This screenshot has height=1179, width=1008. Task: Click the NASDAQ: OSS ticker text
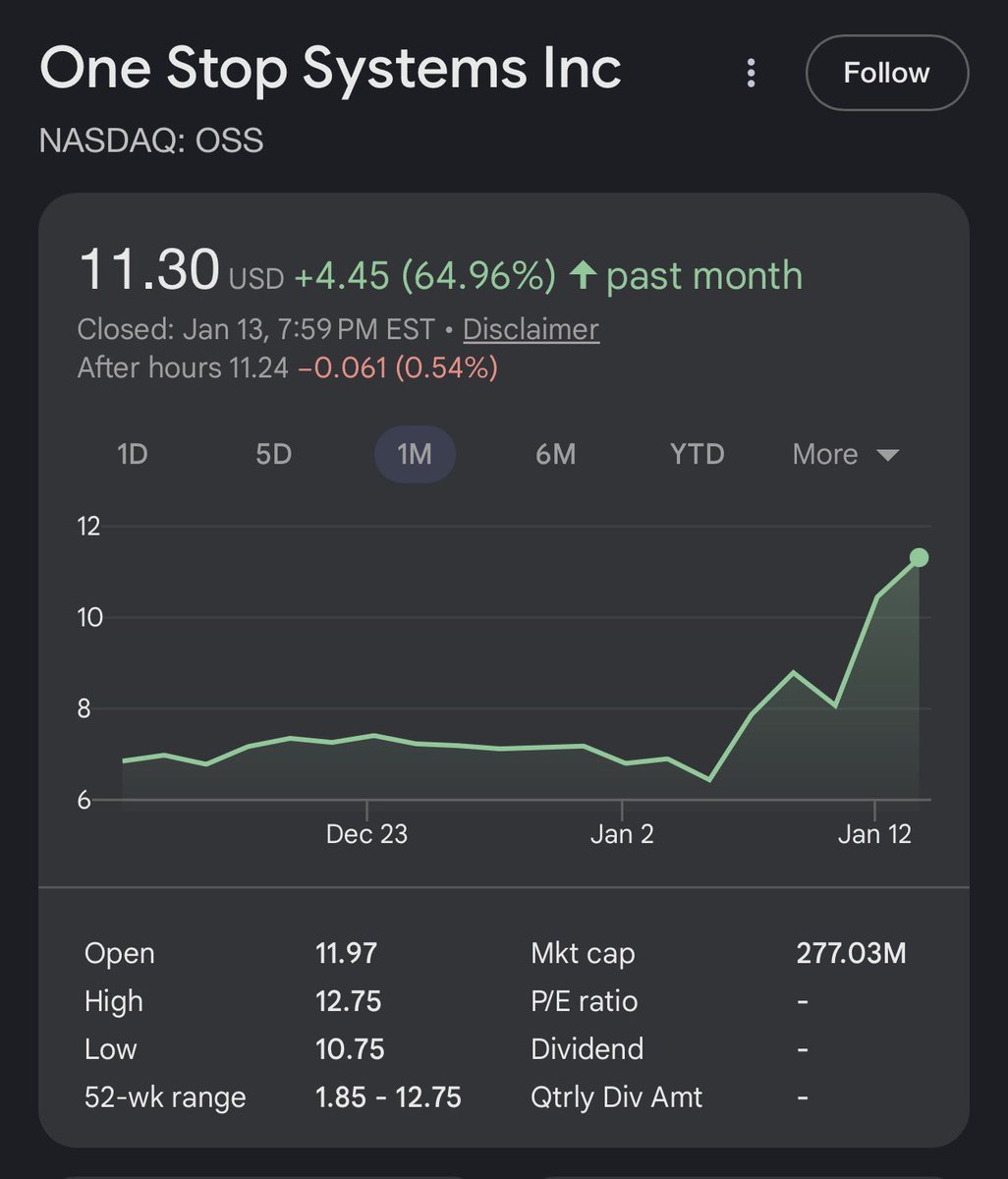[x=151, y=140]
